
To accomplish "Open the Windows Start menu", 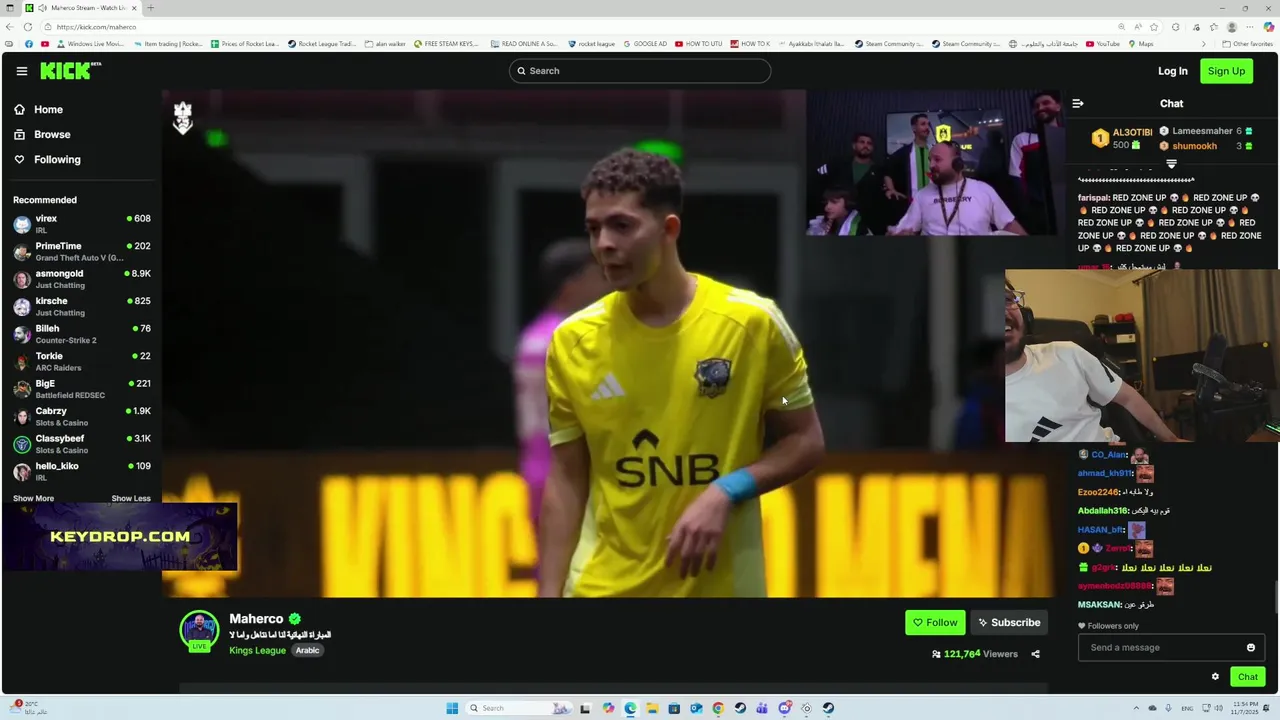I will click(x=452, y=708).
